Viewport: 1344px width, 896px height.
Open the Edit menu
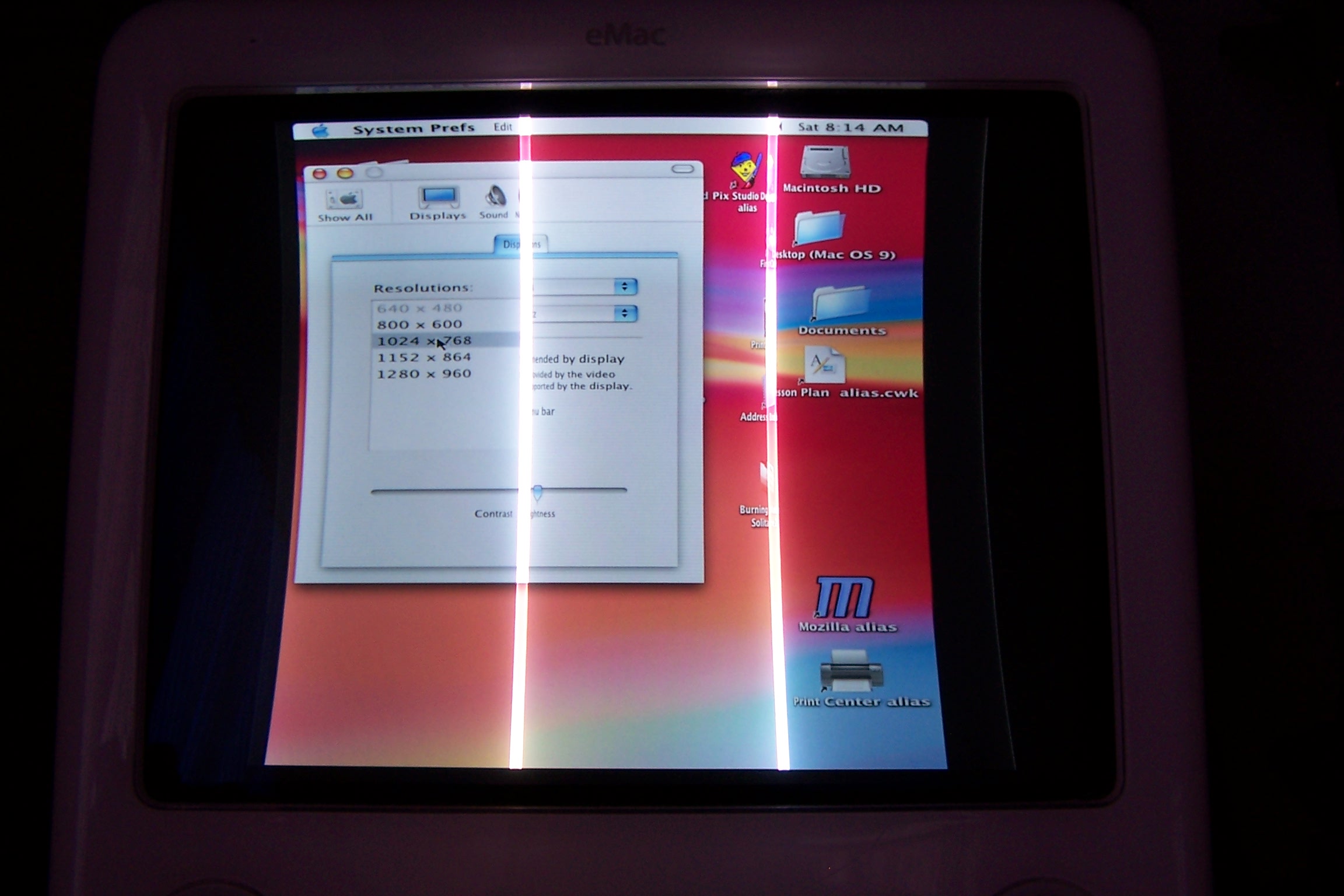pos(502,127)
